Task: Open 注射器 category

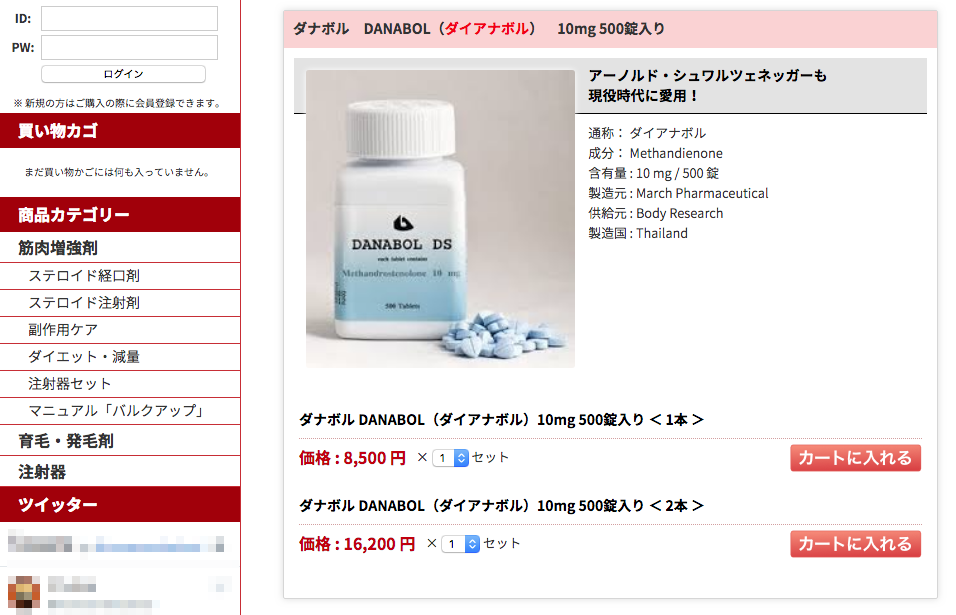Action: (42, 472)
